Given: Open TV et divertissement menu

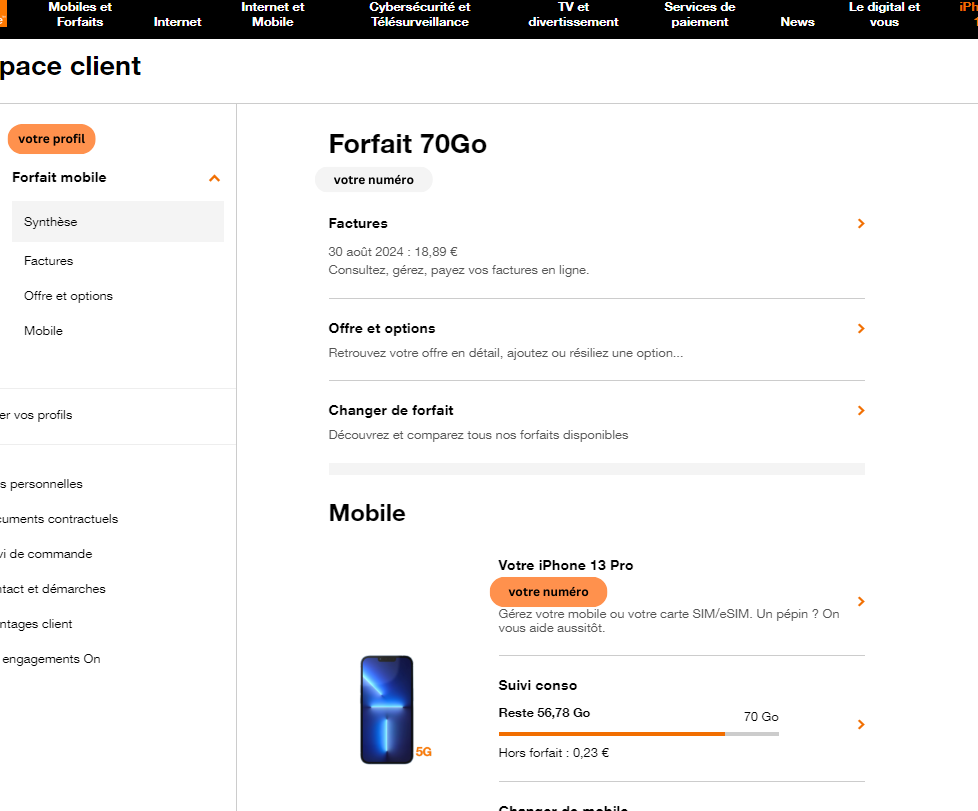Looking at the screenshot, I should pos(573,14).
